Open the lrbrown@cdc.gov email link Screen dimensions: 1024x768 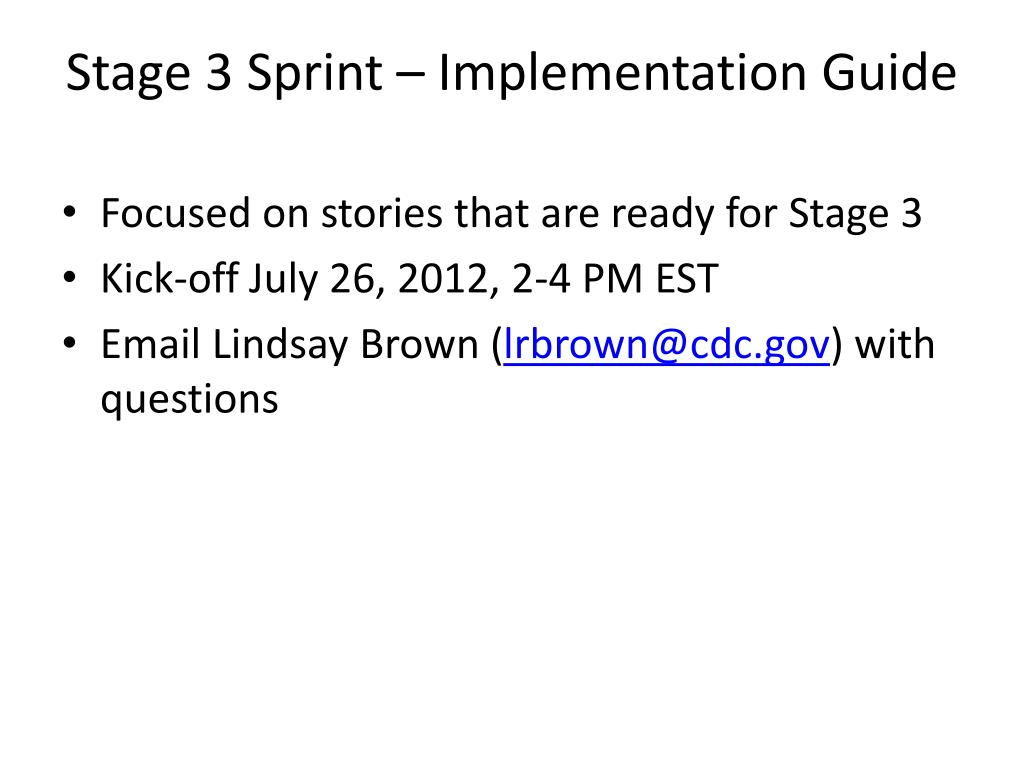pos(667,346)
